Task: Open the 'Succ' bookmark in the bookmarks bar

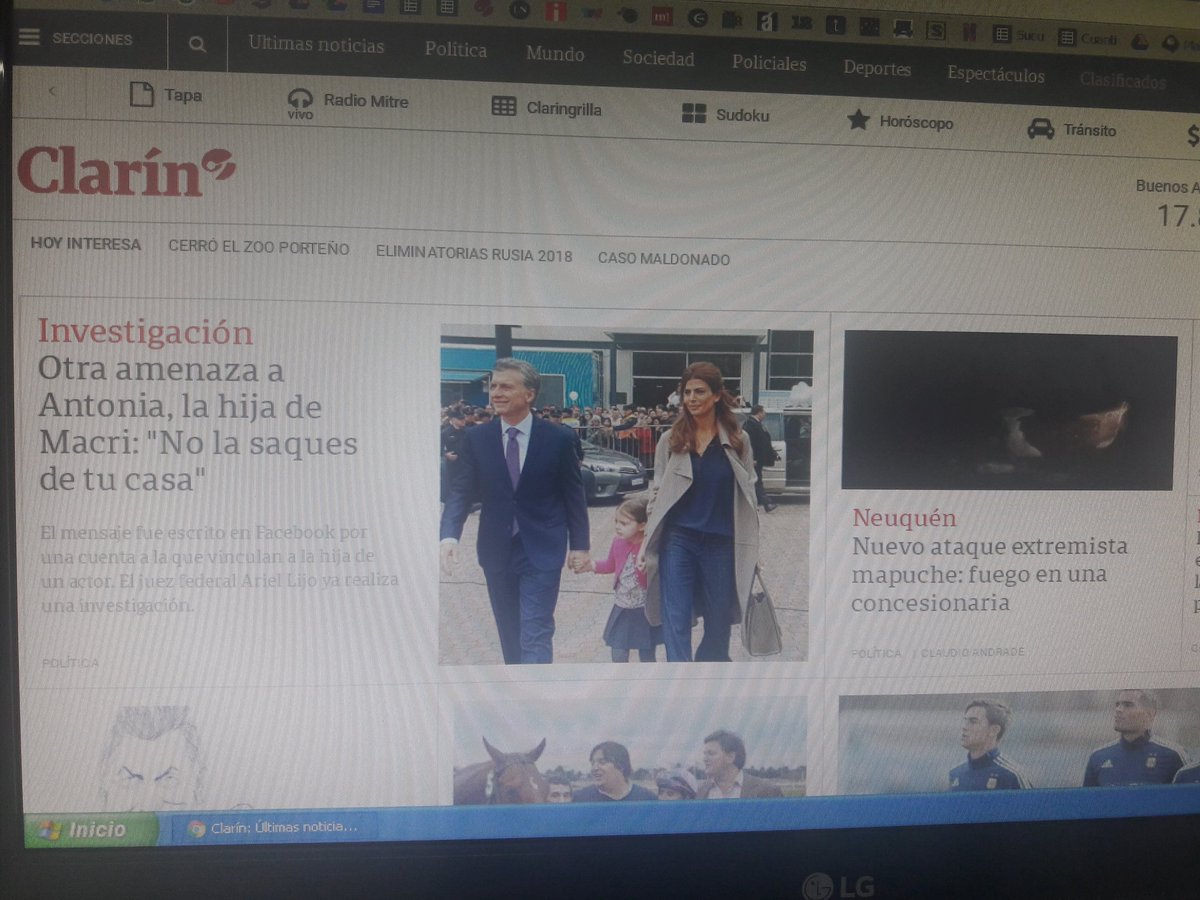Action: coord(1018,35)
